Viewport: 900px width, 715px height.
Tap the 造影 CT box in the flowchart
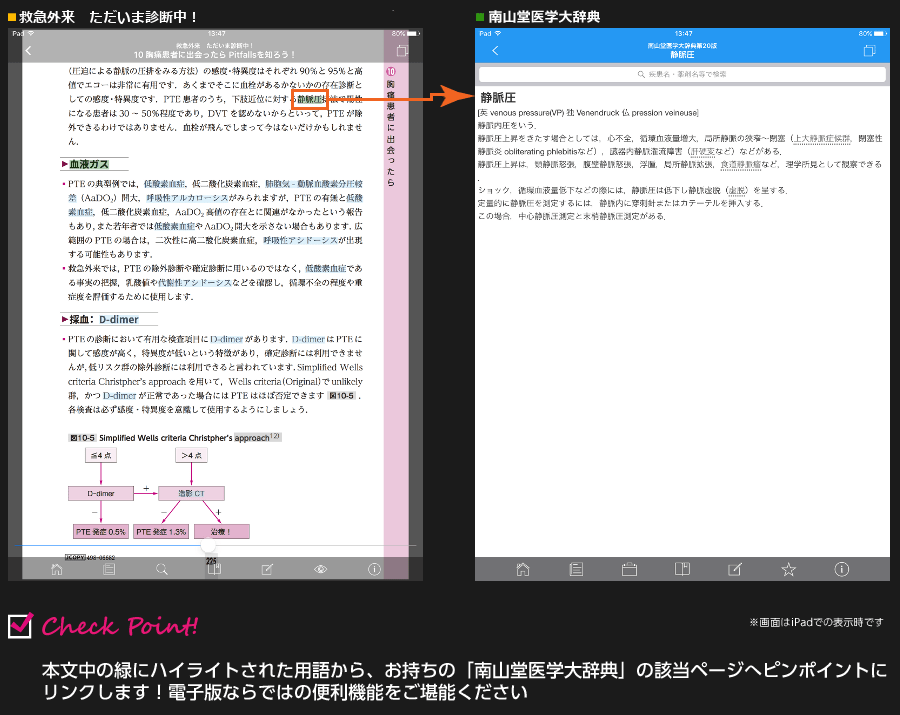[x=191, y=493]
